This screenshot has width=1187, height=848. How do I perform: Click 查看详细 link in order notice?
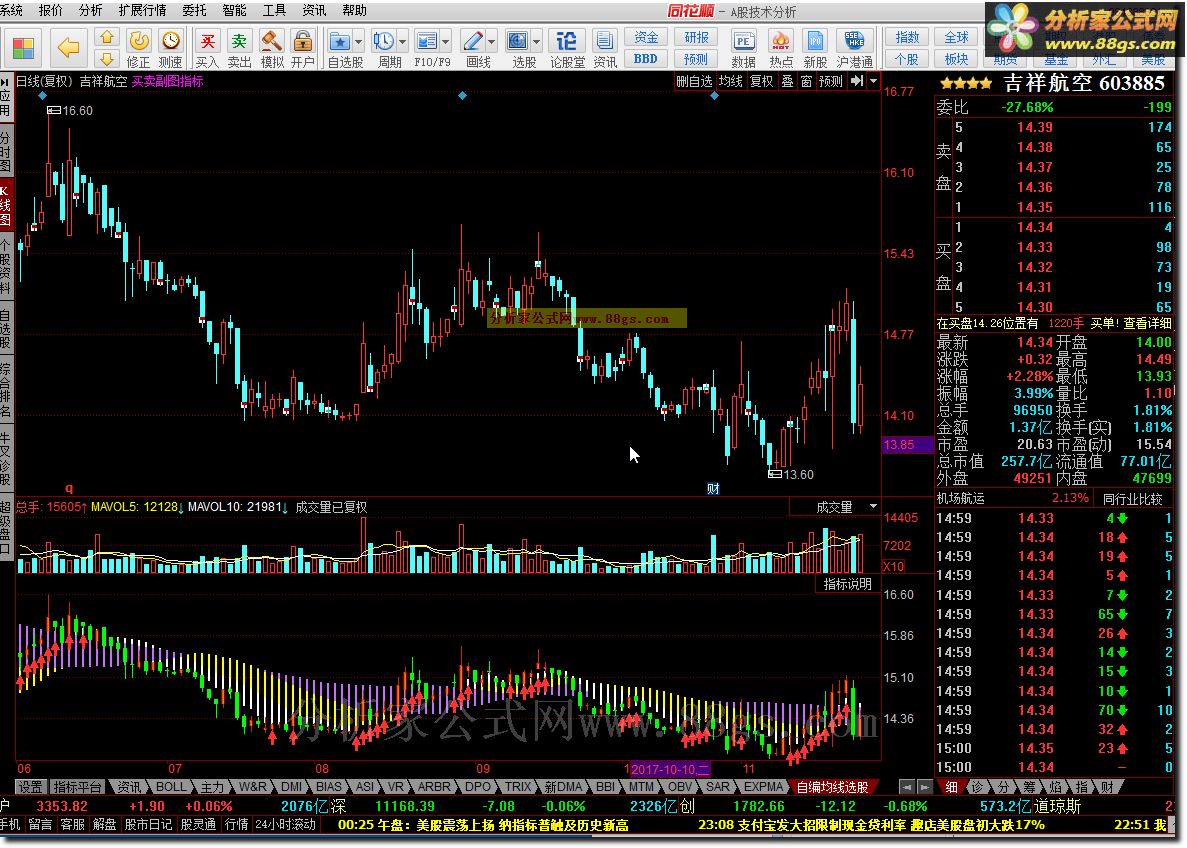1147,323
